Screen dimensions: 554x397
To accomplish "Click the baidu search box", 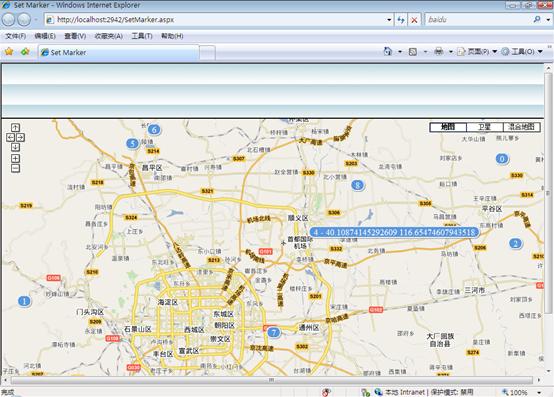I will click(479, 20).
